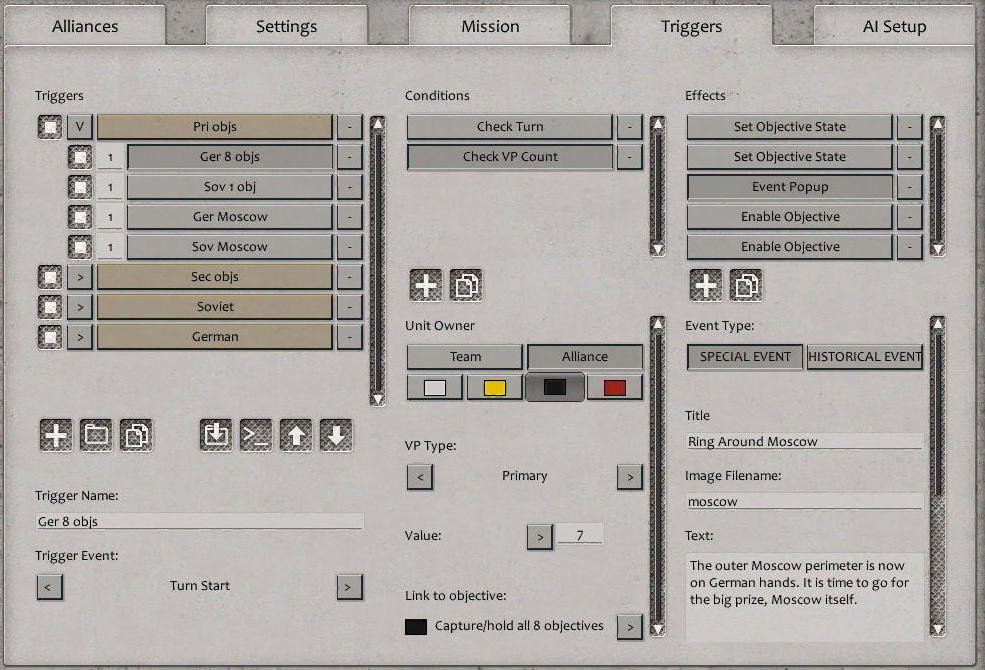985x670 pixels.
Task: Pick the yellow alliance color
Action: [494, 387]
